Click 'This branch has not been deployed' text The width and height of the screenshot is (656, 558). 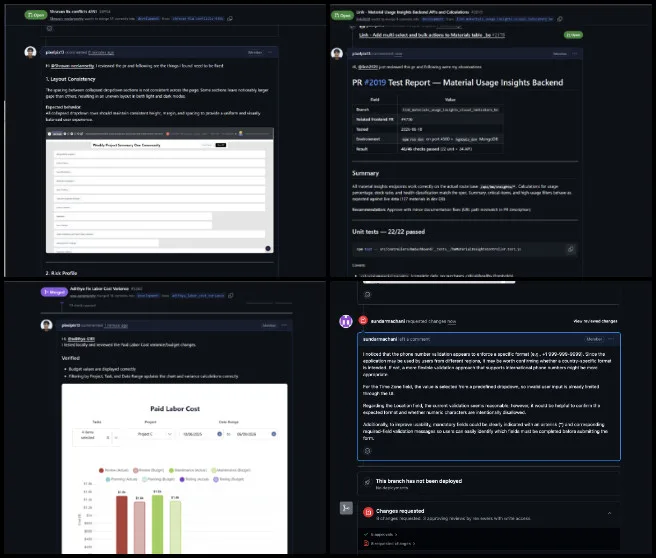pyautogui.click(x=419, y=481)
